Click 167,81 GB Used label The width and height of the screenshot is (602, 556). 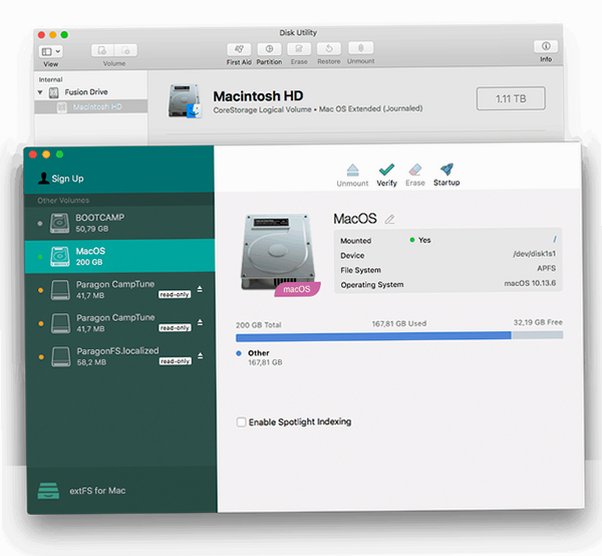tap(399, 324)
